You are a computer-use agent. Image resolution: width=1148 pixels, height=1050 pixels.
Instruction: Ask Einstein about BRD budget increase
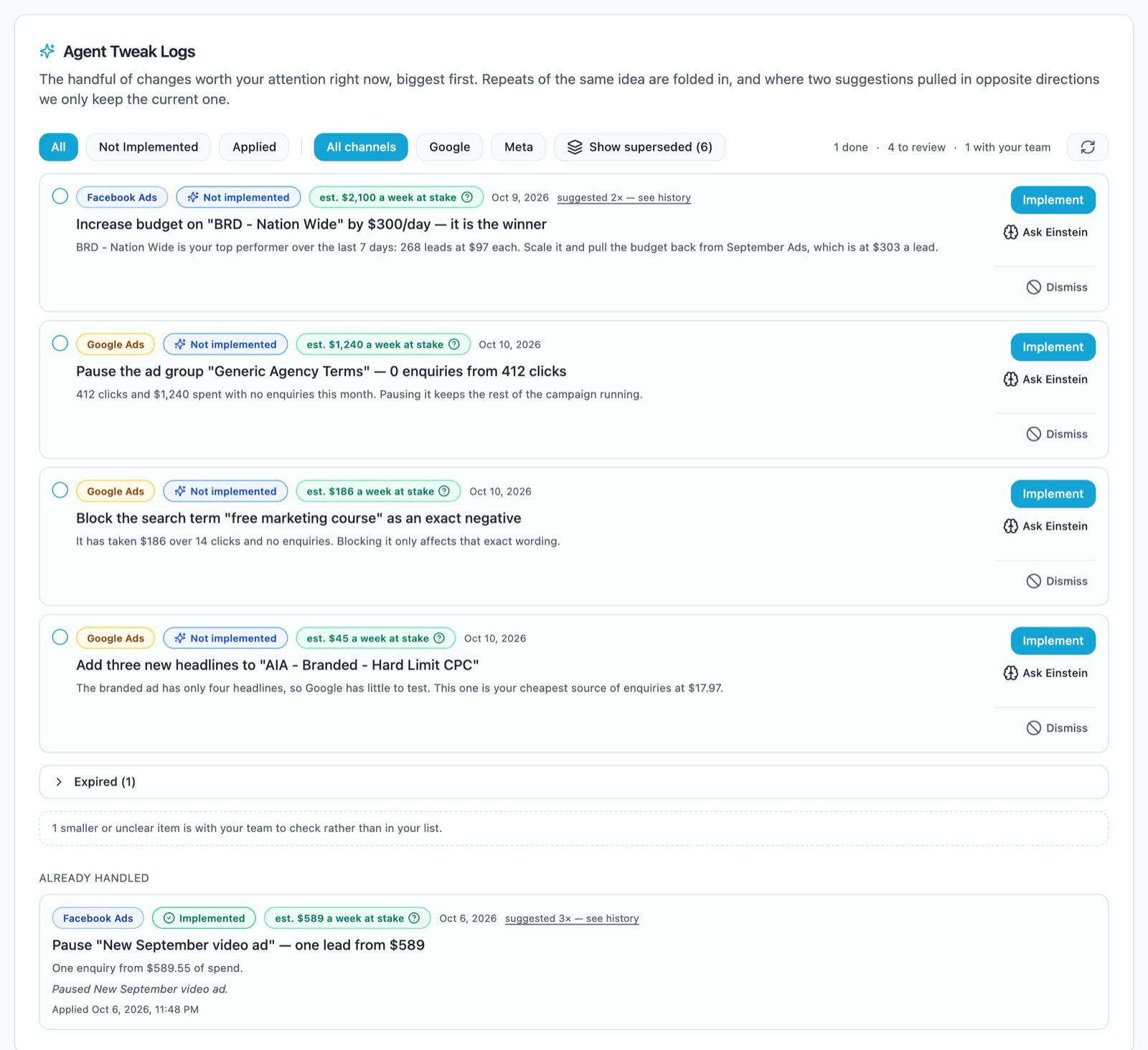[1045, 233]
